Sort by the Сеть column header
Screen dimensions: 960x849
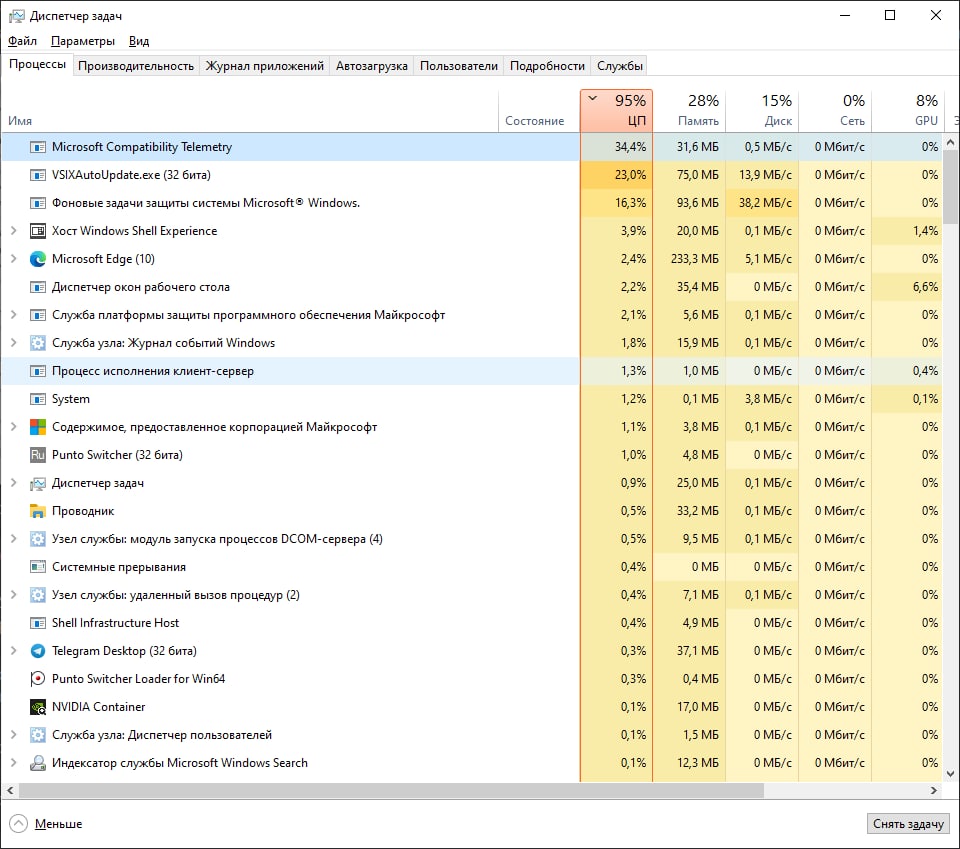[835, 111]
